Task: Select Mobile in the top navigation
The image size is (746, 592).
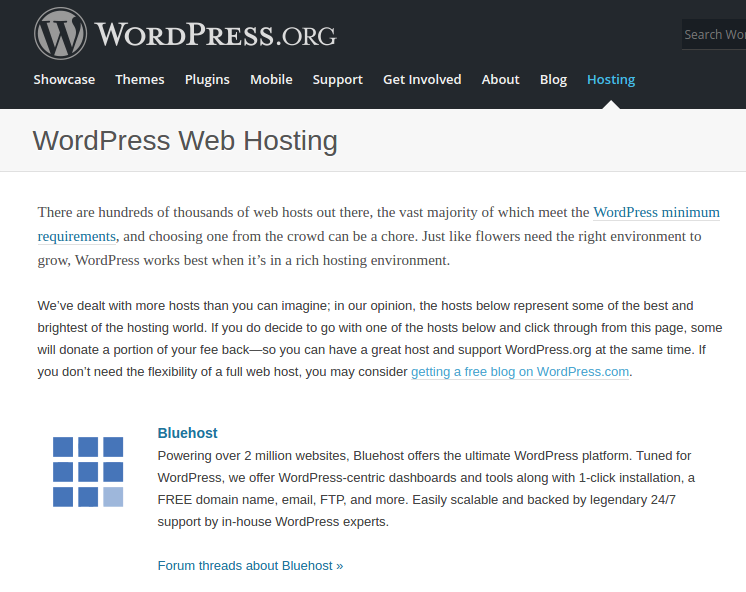Action: click(x=271, y=79)
